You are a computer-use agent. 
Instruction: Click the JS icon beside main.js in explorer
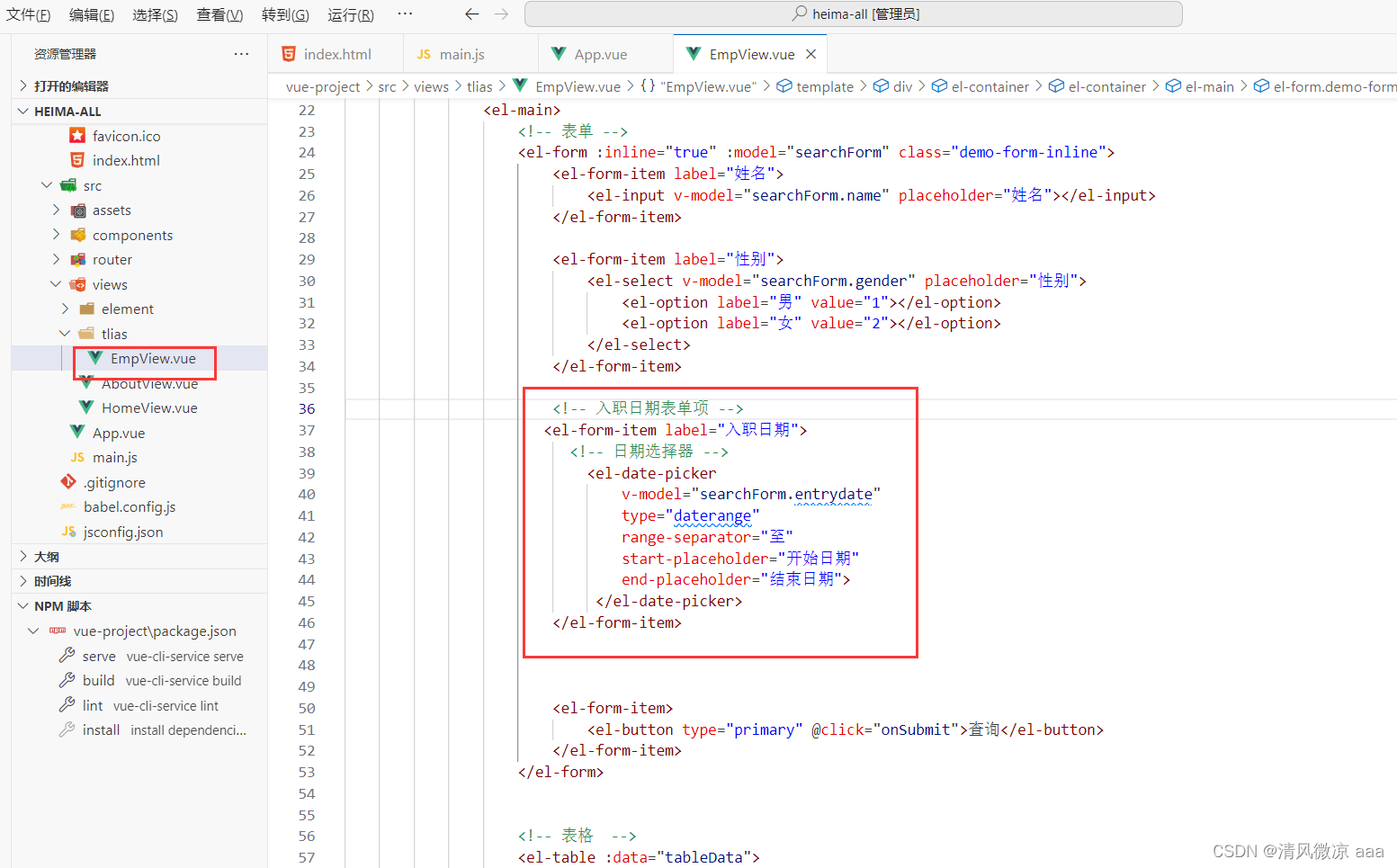(77, 457)
